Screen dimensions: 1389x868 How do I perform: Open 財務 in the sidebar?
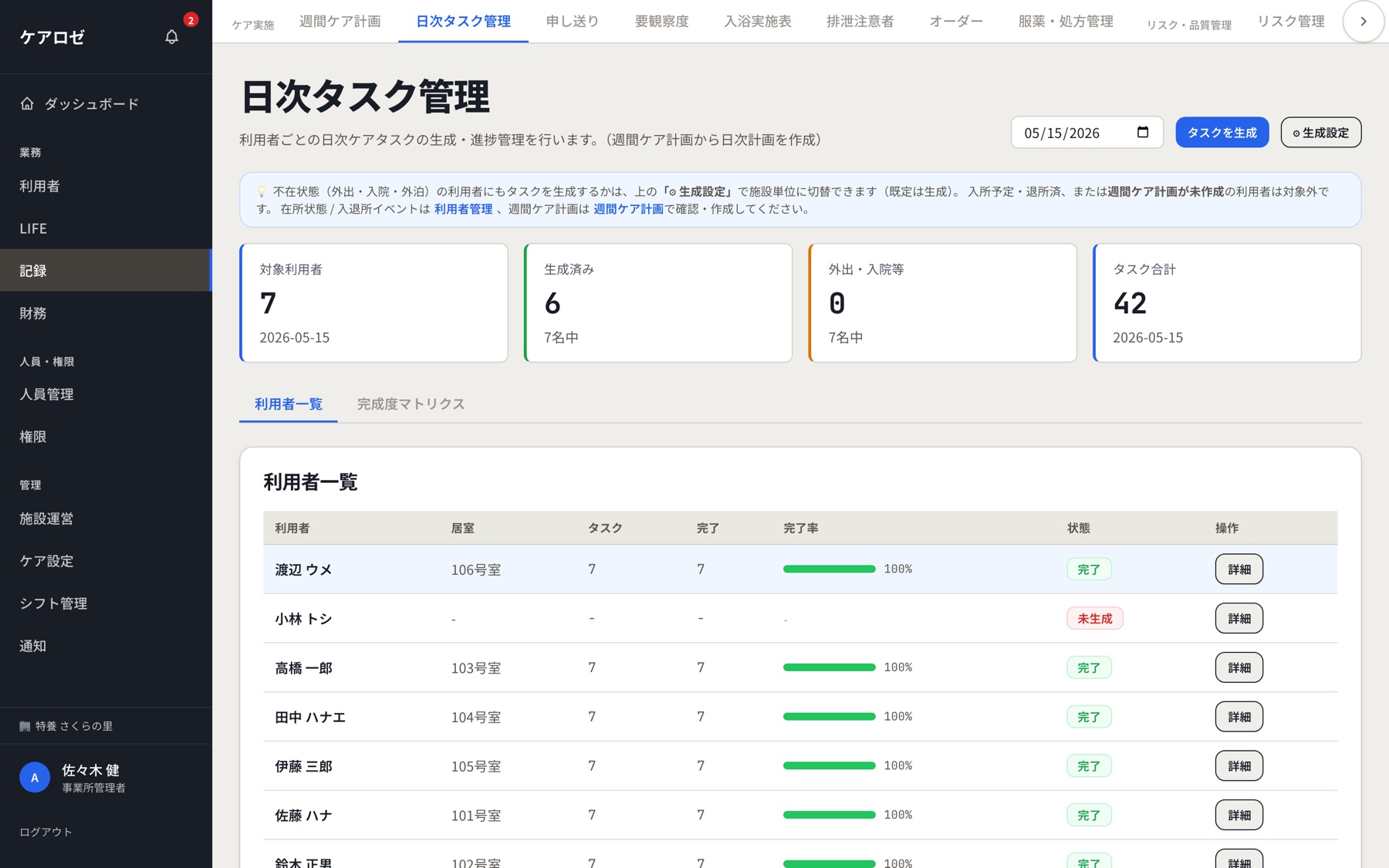pos(106,313)
